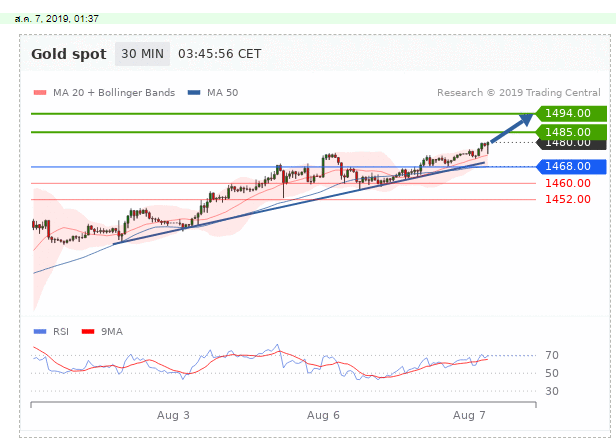Screen dimensions: 616x447
Task: Click the MA 50 legend label
Action: [222, 93]
